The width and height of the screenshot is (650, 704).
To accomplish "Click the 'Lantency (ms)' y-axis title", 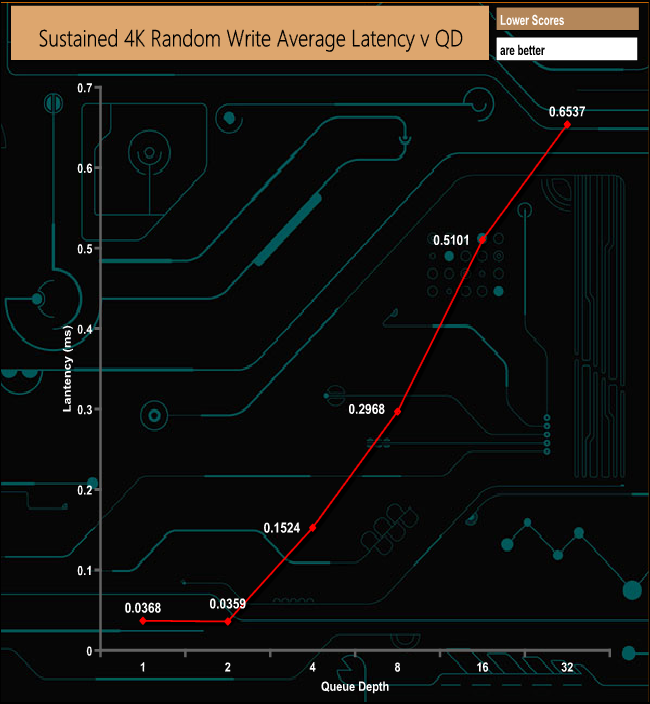I will point(67,369).
